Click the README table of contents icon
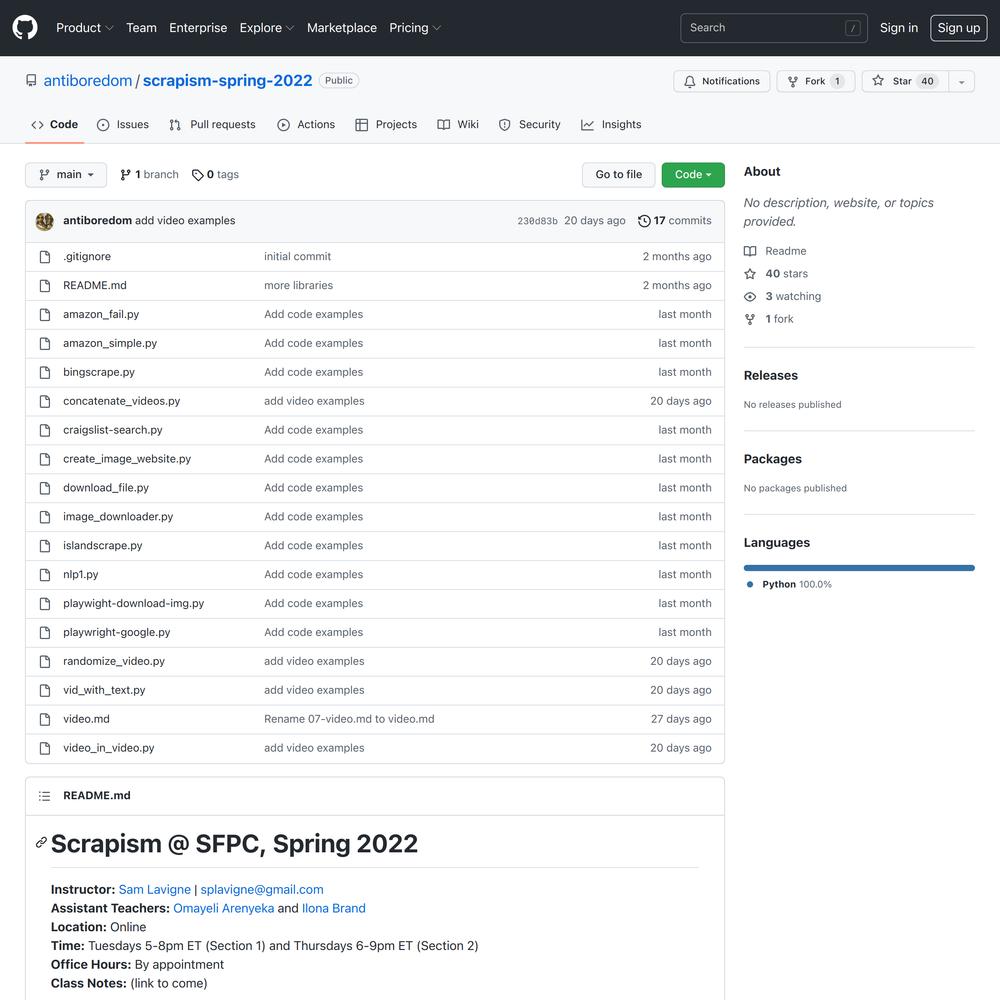 [44, 796]
